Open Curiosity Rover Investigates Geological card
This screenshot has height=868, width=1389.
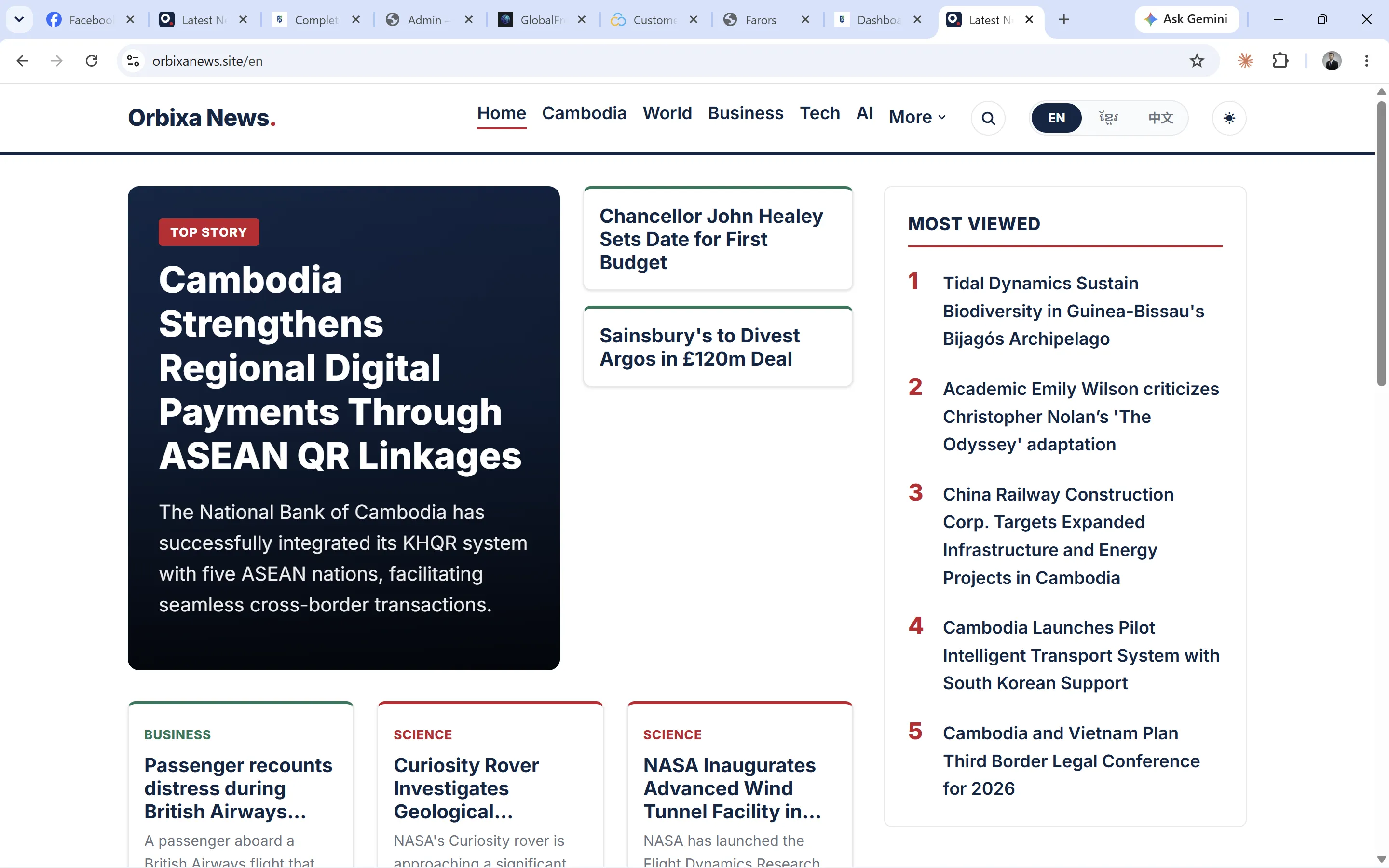pyautogui.click(x=466, y=788)
